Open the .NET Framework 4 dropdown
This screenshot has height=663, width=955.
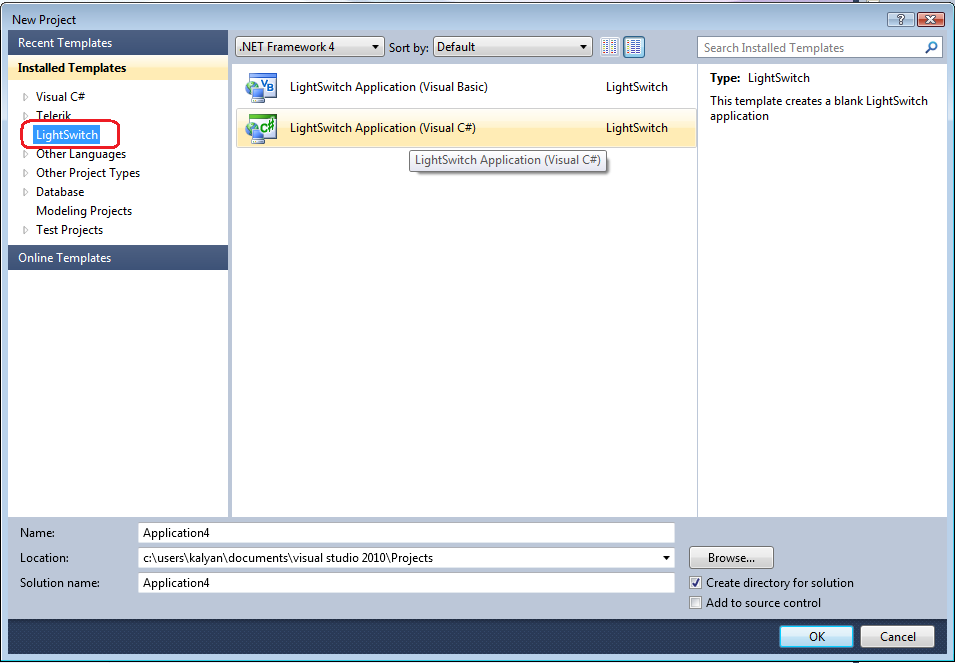click(309, 47)
